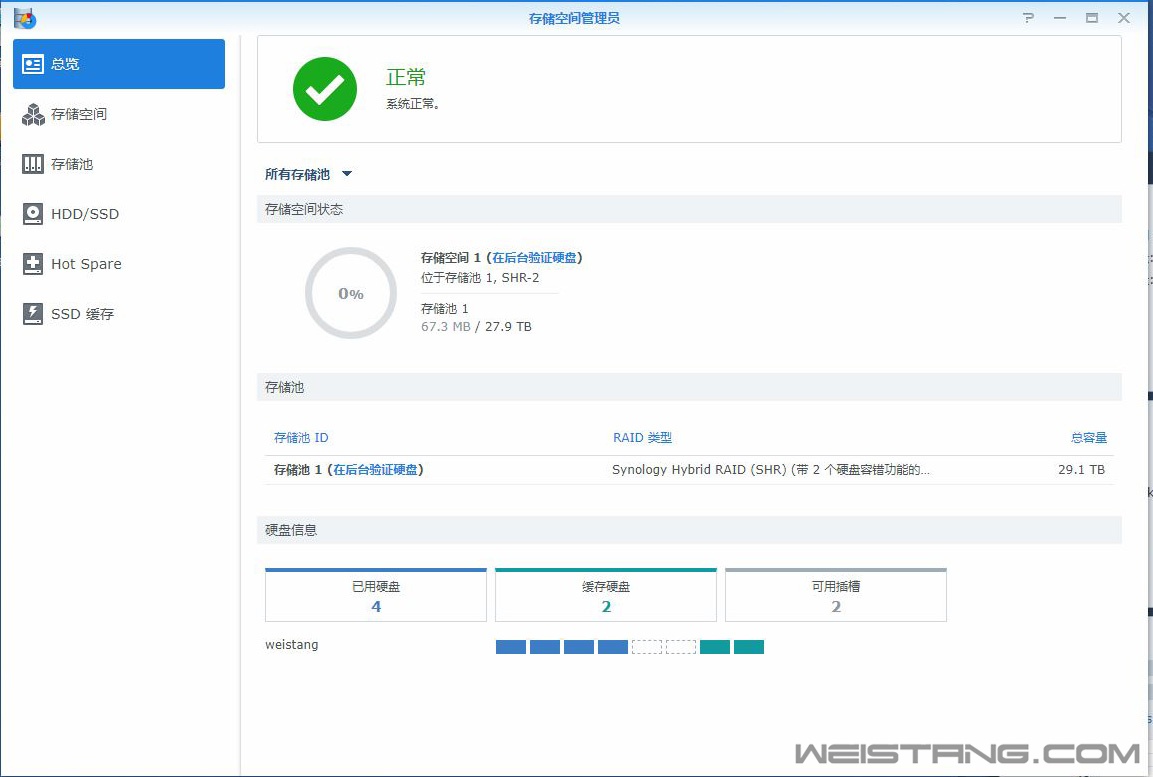Select the first blue disk slot of weistang
Image resolution: width=1153 pixels, height=777 pixels.
click(x=510, y=646)
